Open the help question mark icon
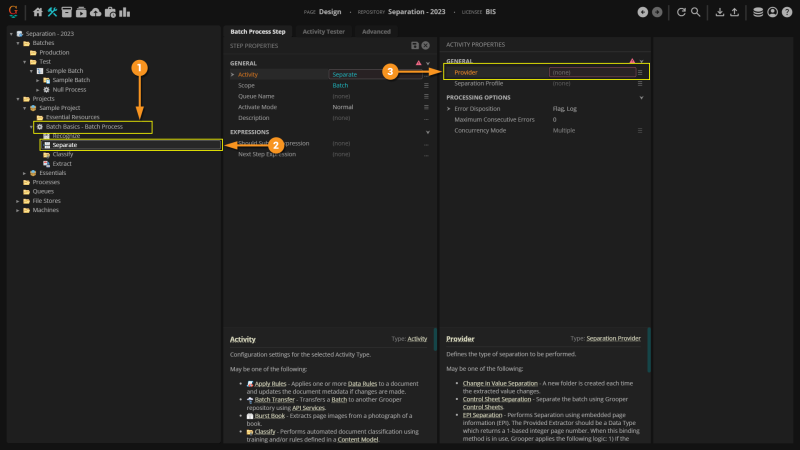The width and height of the screenshot is (800, 450). 787,12
